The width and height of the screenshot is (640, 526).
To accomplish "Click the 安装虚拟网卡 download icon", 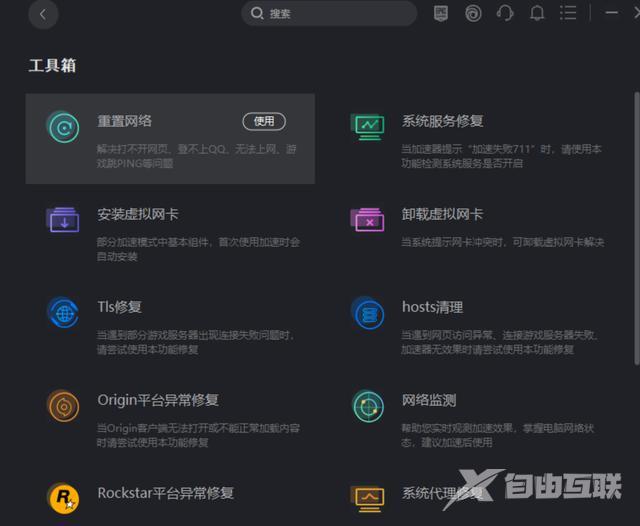I will coord(63,220).
